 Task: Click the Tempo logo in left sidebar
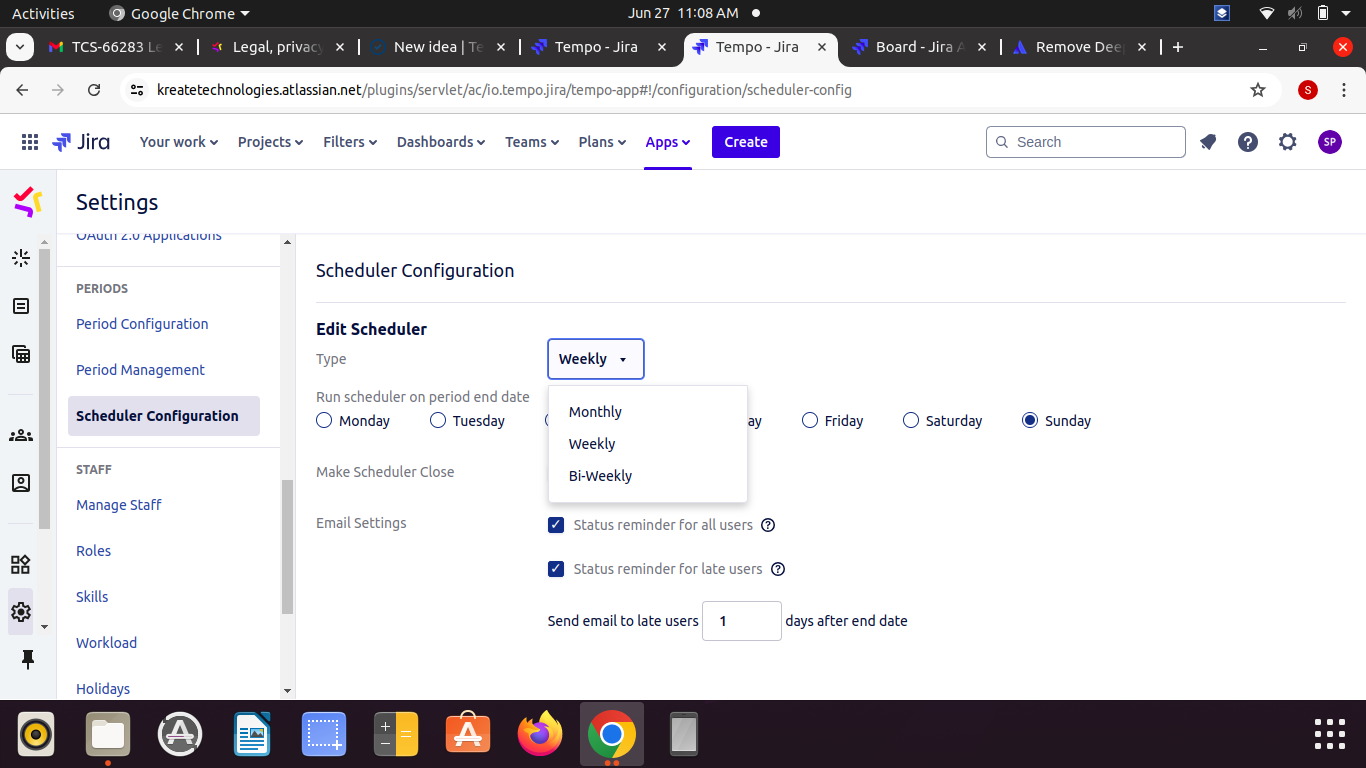point(28,202)
